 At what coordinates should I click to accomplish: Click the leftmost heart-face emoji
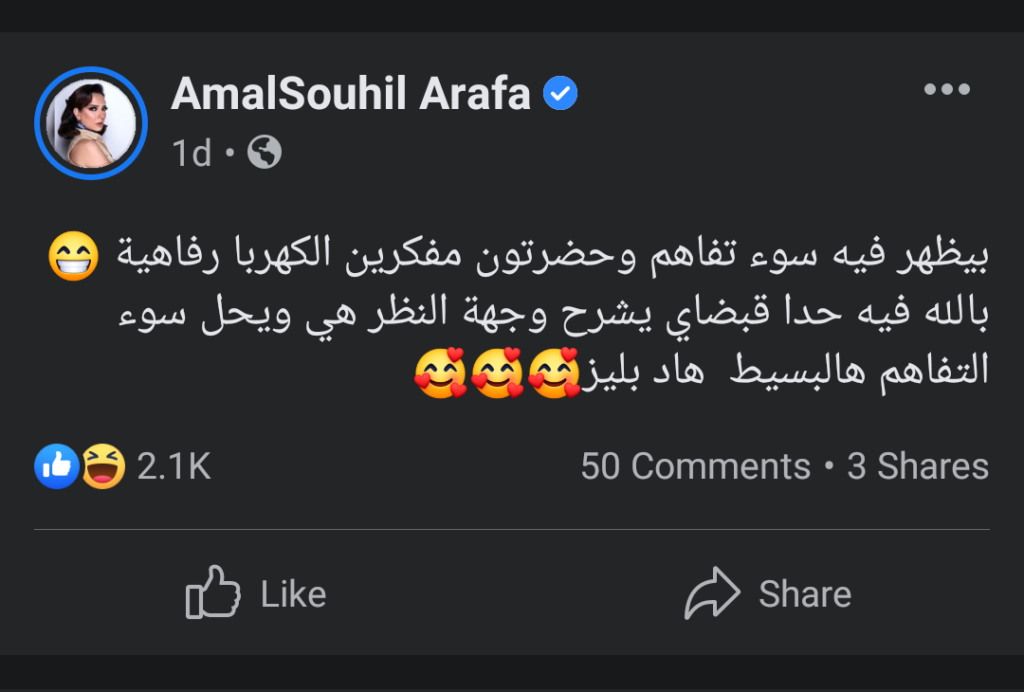(x=440, y=373)
